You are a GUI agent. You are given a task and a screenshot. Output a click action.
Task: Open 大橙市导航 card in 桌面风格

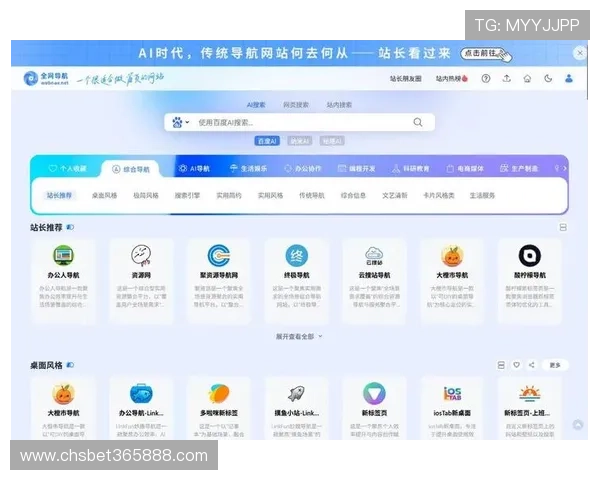coord(64,409)
